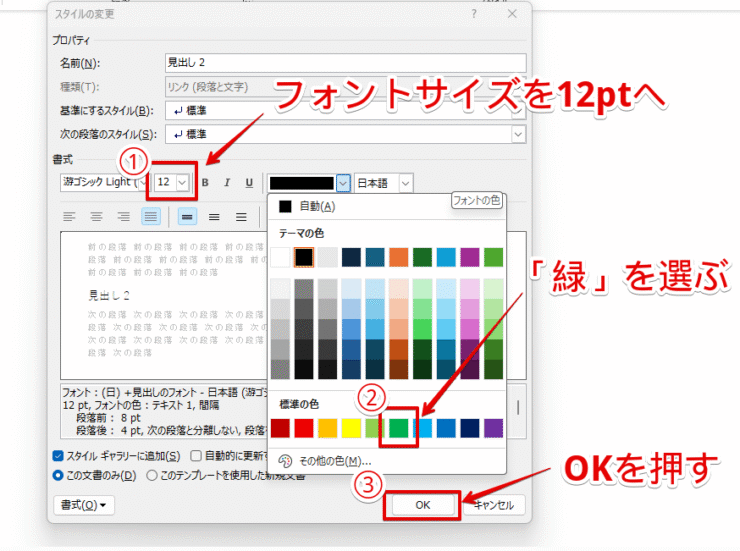Open the 次の段落のスタイル dropdown
740x551 pixels.
click(518, 134)
